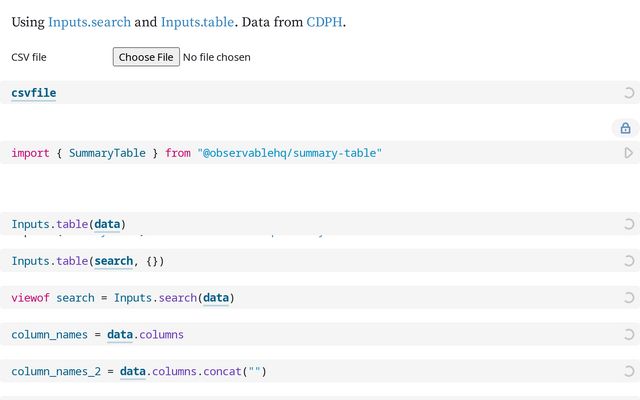Click the 'CSV file' label

[29, 57]
